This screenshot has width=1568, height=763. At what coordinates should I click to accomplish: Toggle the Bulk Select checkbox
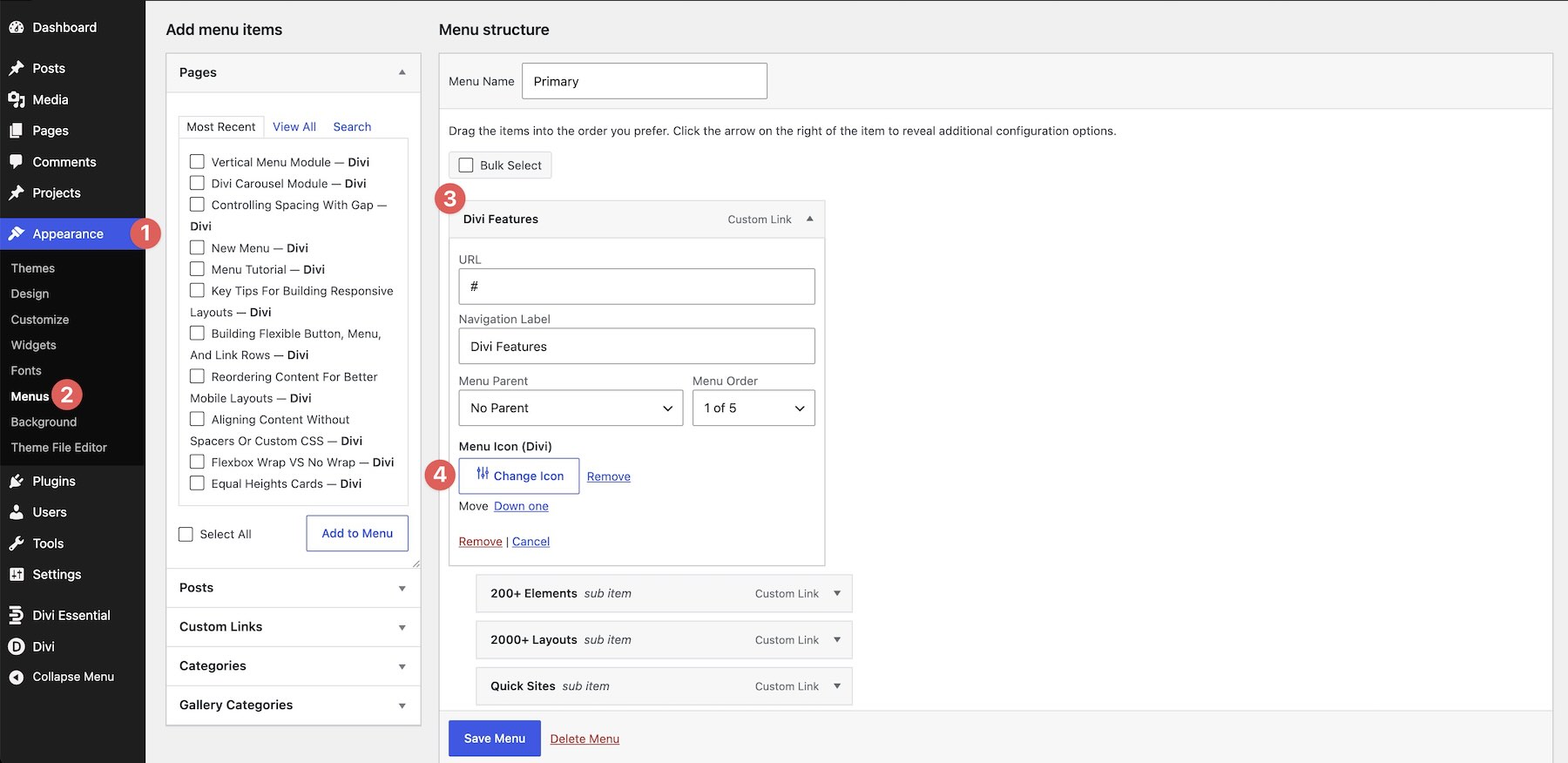(x=466, y=165)
